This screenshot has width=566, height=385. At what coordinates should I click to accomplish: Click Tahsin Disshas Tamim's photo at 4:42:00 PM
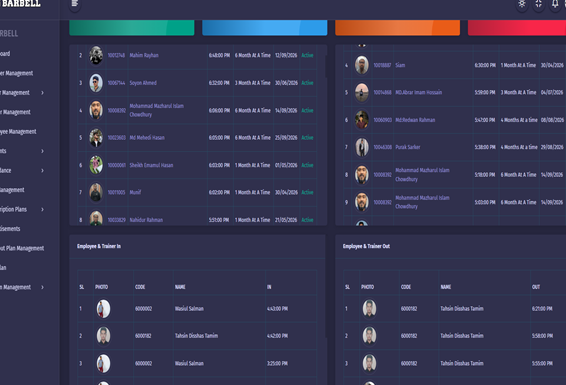coord(103,336)
